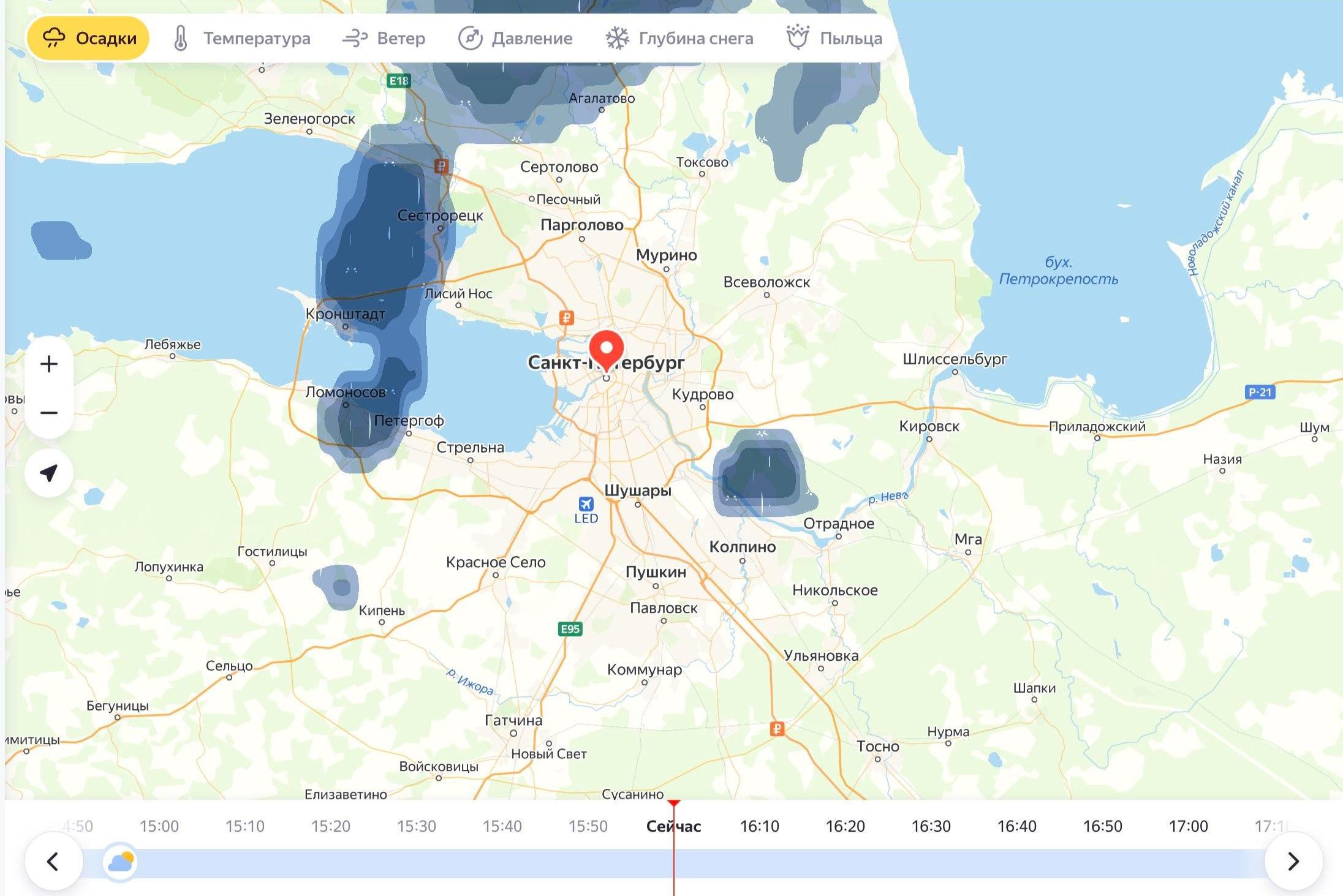Screen dimensions: 1343x896
Task: Select Глубина снега snow depth layer
Action: [679, 39]
